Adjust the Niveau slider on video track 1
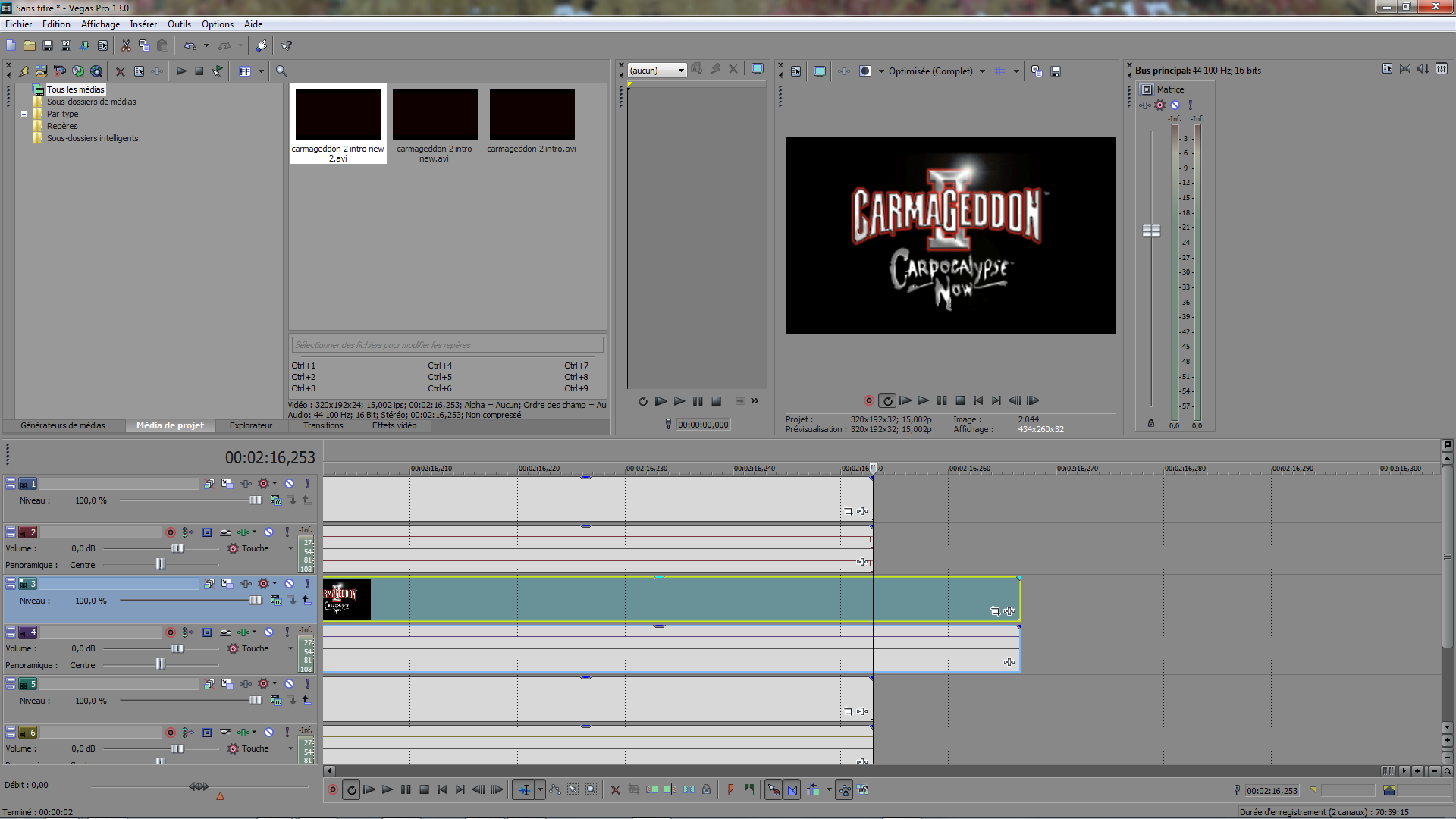This screenshot has height=819, width=1456. (x=256, y=500)
